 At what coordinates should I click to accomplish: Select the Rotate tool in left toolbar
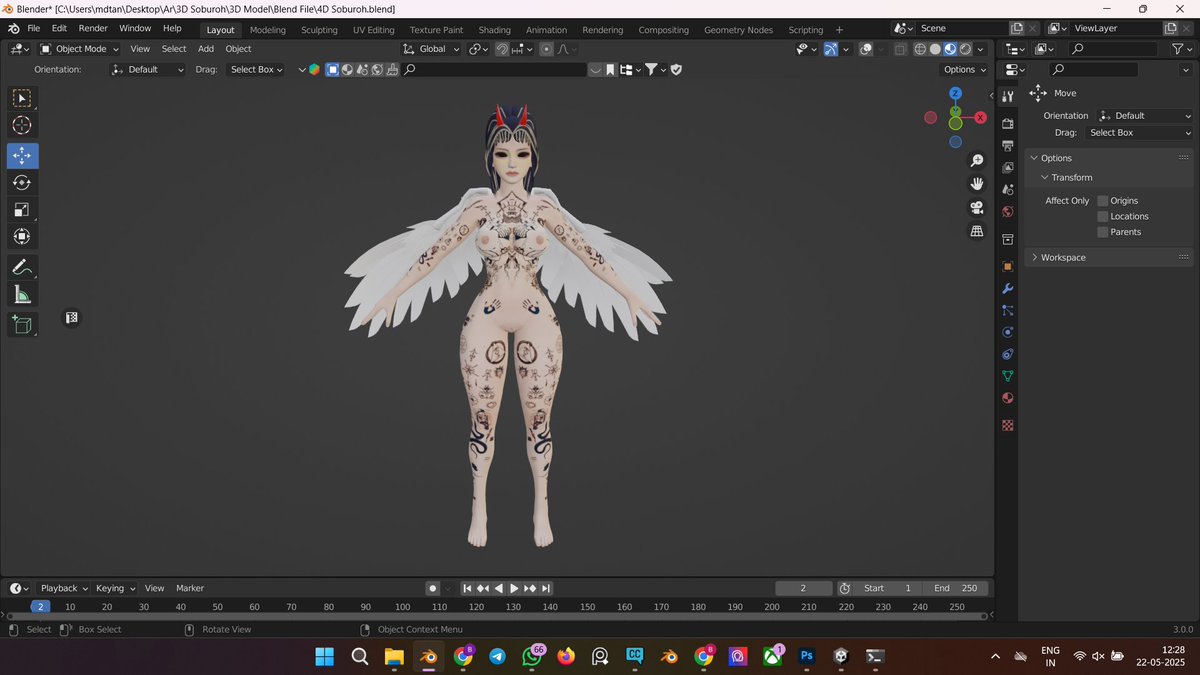22,183
